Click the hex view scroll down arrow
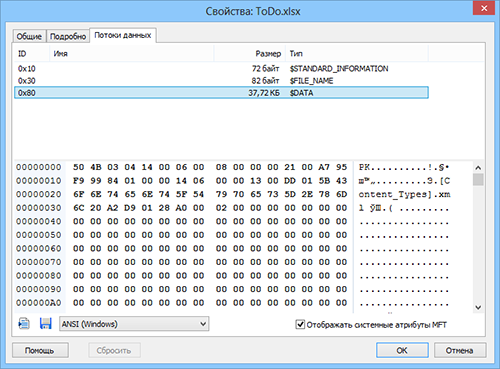This screenshot has width=500, height=369. (x=478, y=307)
